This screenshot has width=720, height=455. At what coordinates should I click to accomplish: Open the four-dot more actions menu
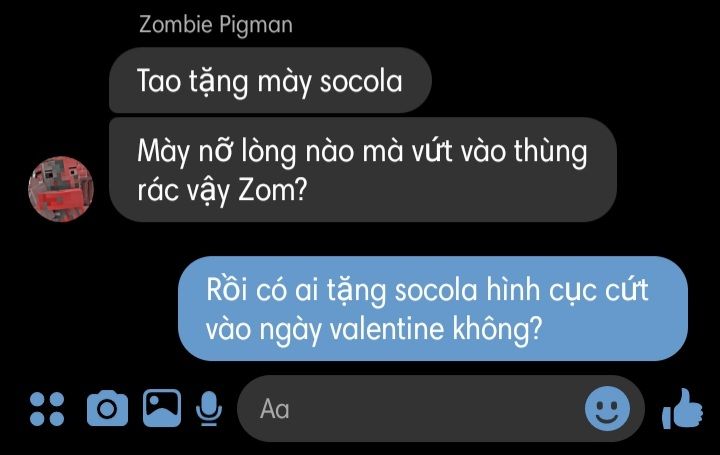point(47,409)
